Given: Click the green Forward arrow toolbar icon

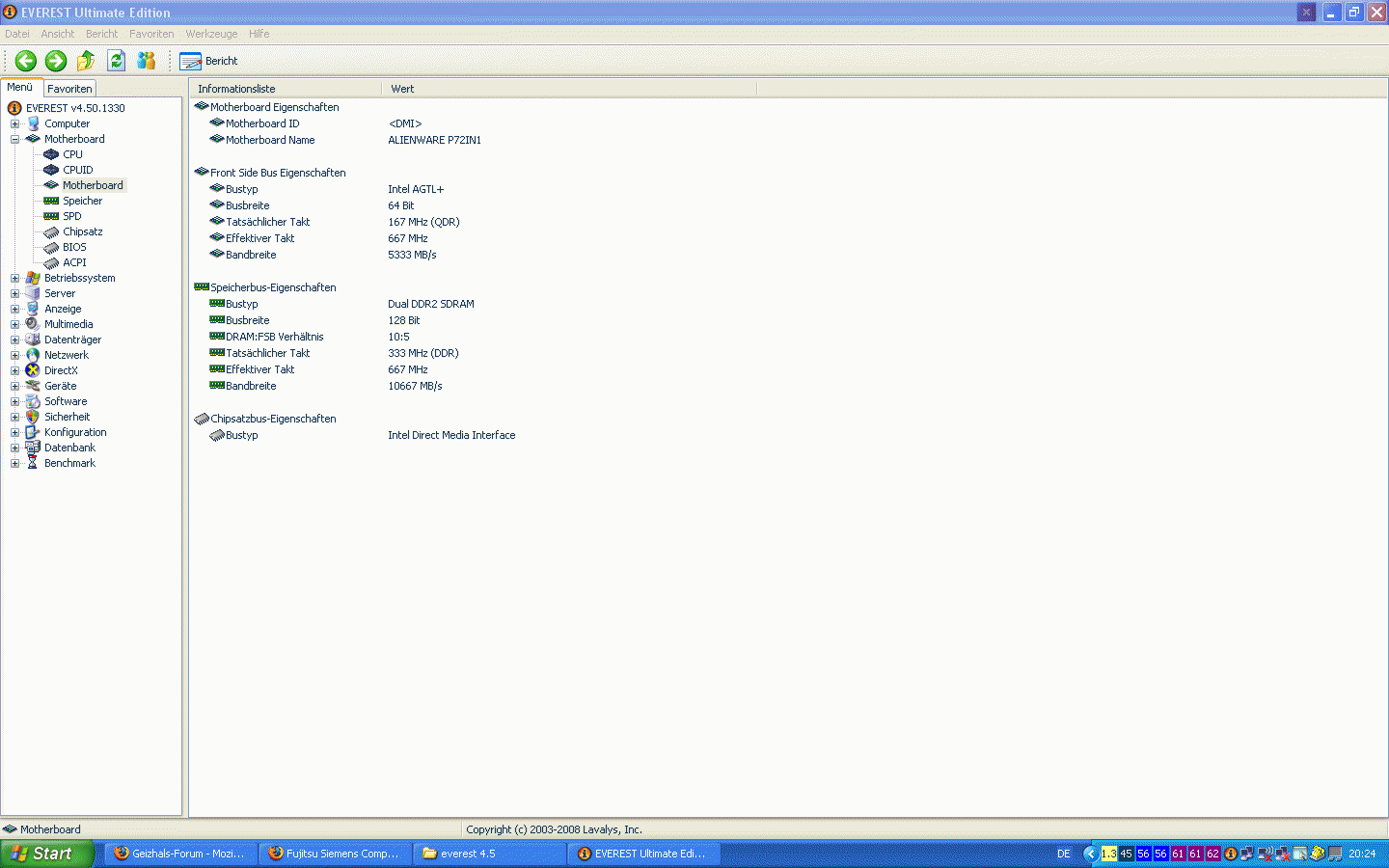Looking at the screenshot, I should pyautogui.click(x=56, y=61).
